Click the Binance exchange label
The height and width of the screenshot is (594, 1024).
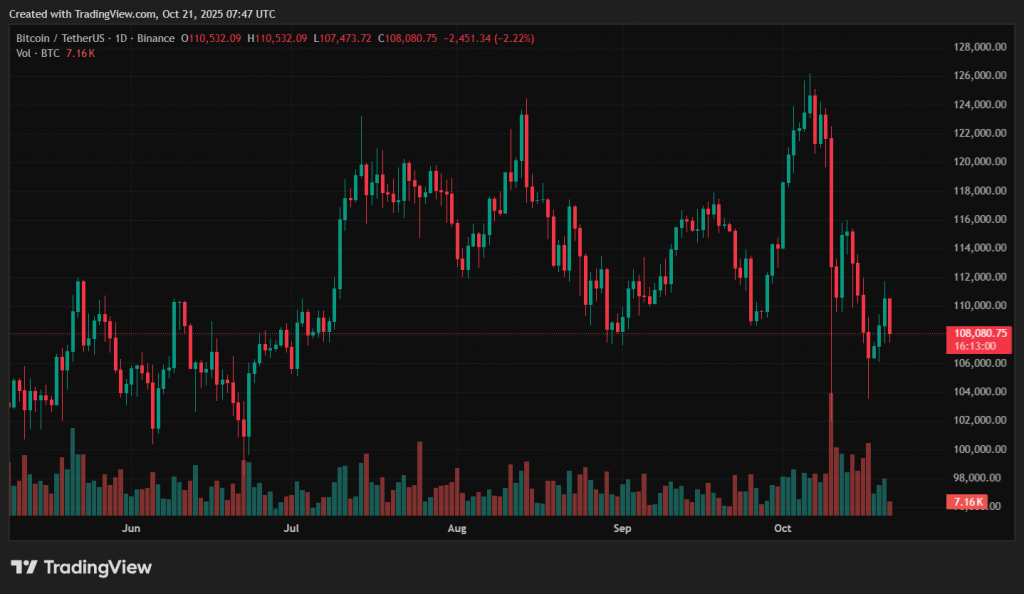click(156, 38)
